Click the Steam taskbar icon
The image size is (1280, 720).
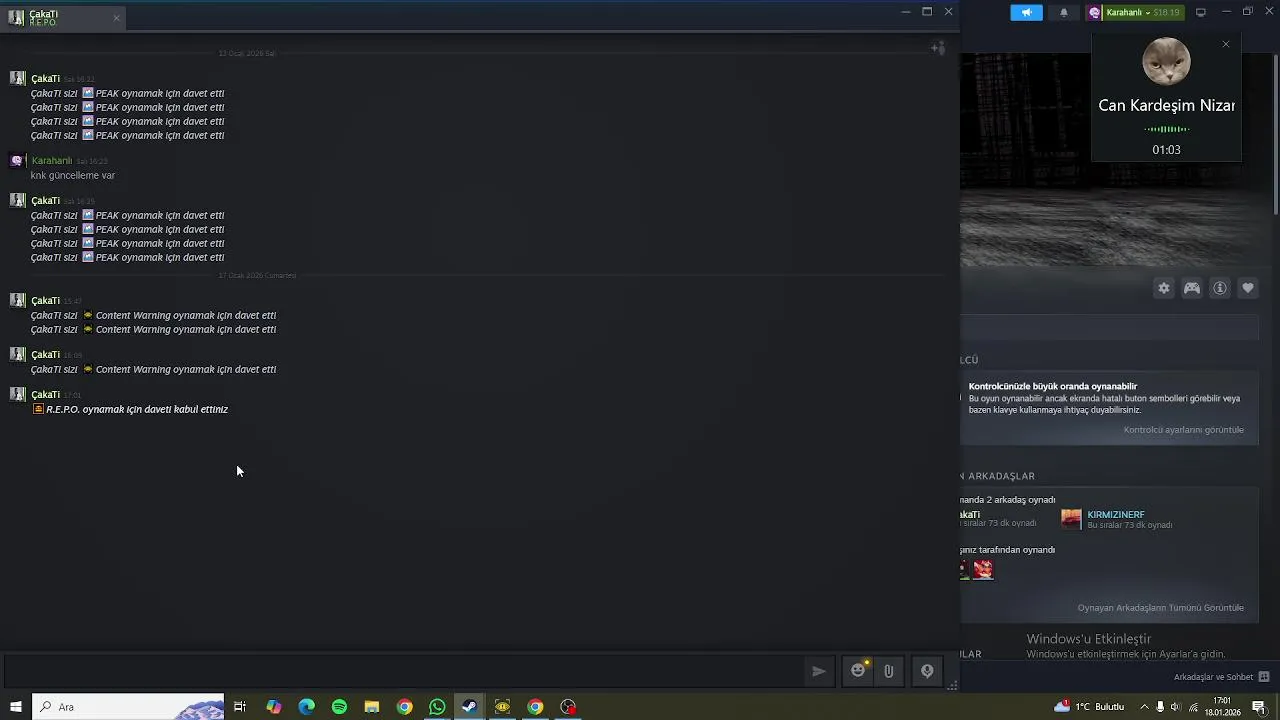coord(469,707)
